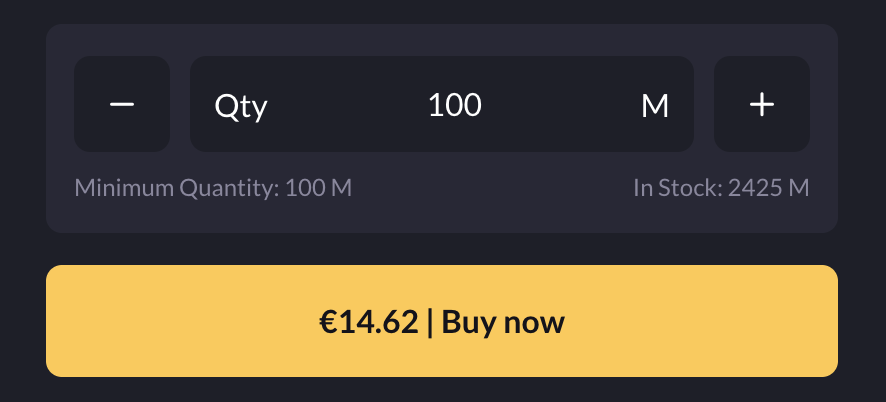Click the Qty label in the quantity field
Viewport: 886px width, 402px height.
tap(241, 105)
